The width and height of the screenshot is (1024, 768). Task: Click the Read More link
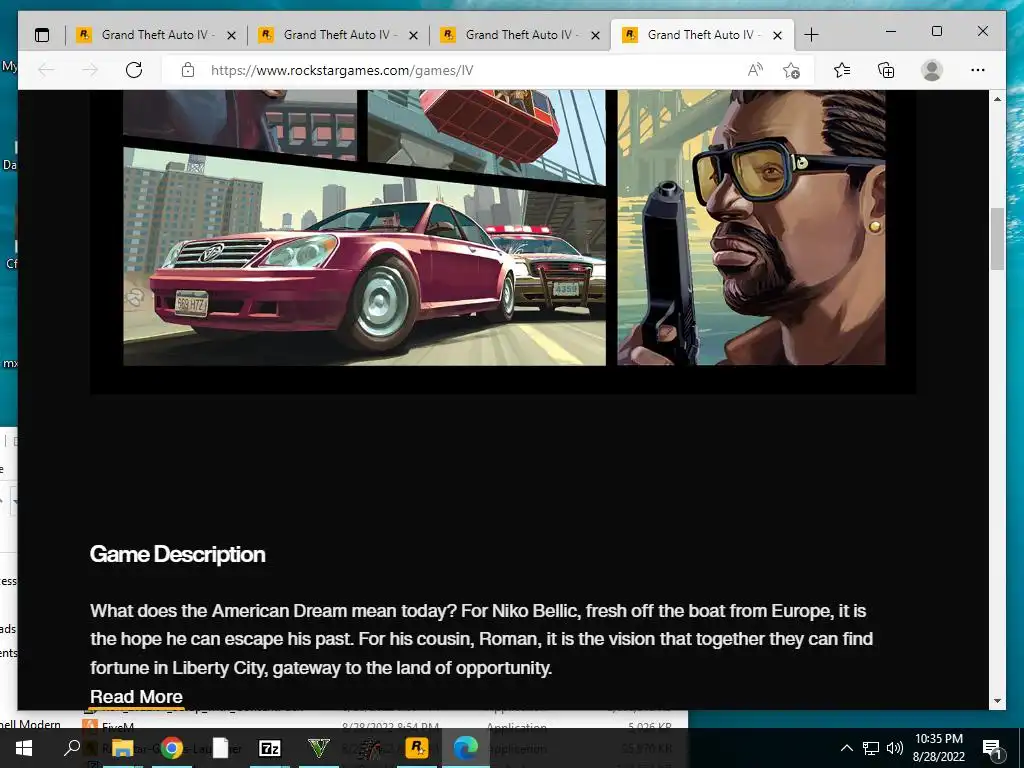[x=136, y=697]
